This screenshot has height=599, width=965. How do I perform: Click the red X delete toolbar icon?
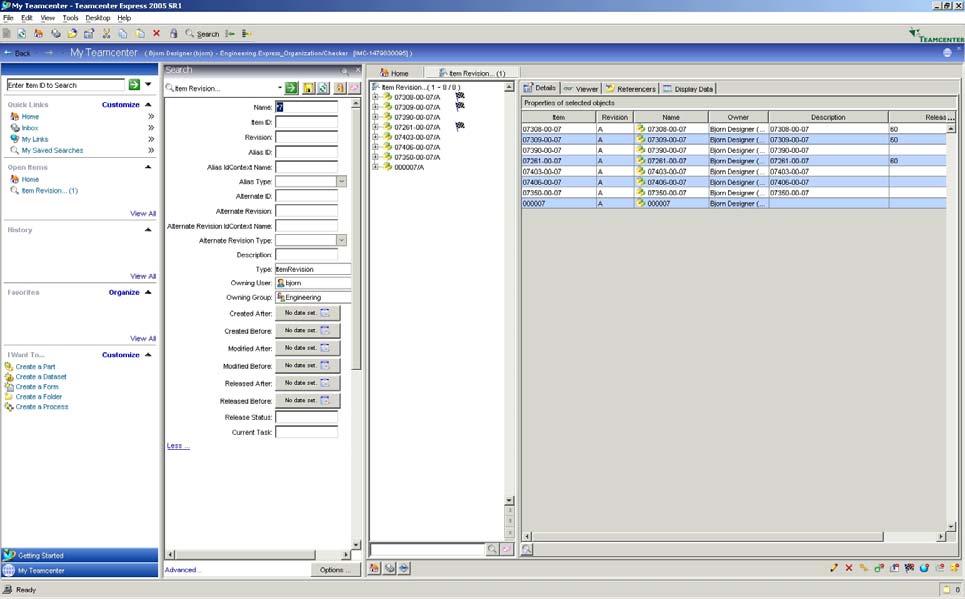pyautogui.click(x=156, y=34)
